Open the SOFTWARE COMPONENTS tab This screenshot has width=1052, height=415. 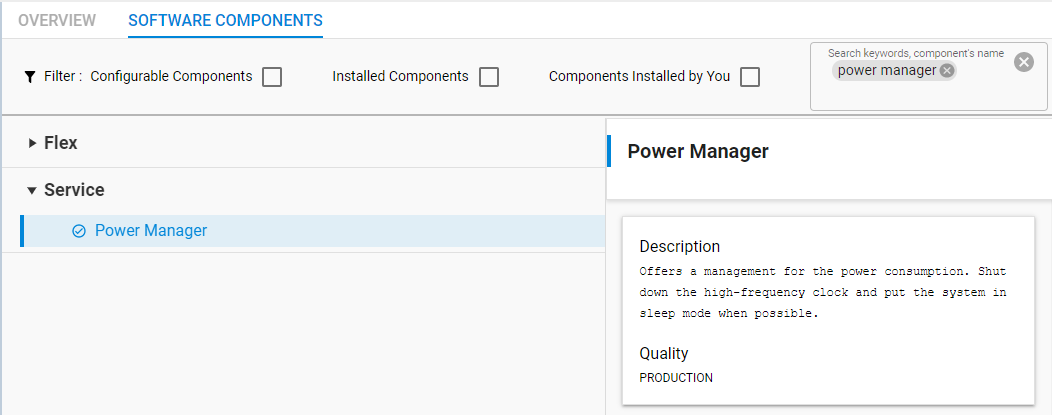click(x=225, y=20)
